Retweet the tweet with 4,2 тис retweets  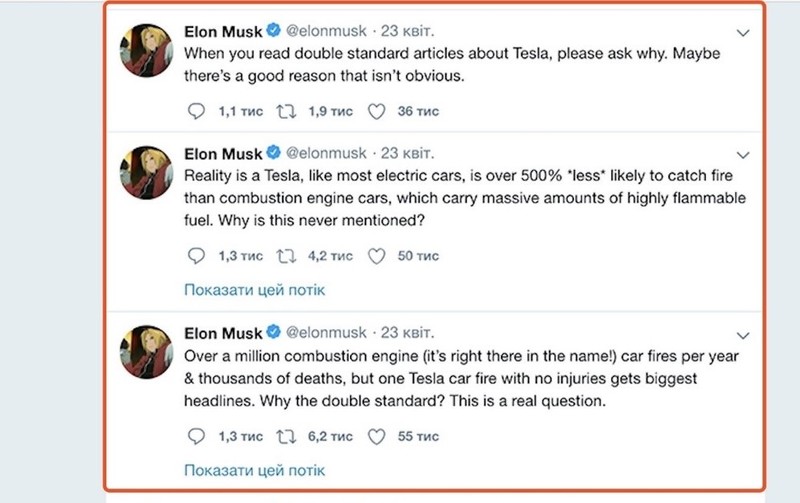point(286,256)
